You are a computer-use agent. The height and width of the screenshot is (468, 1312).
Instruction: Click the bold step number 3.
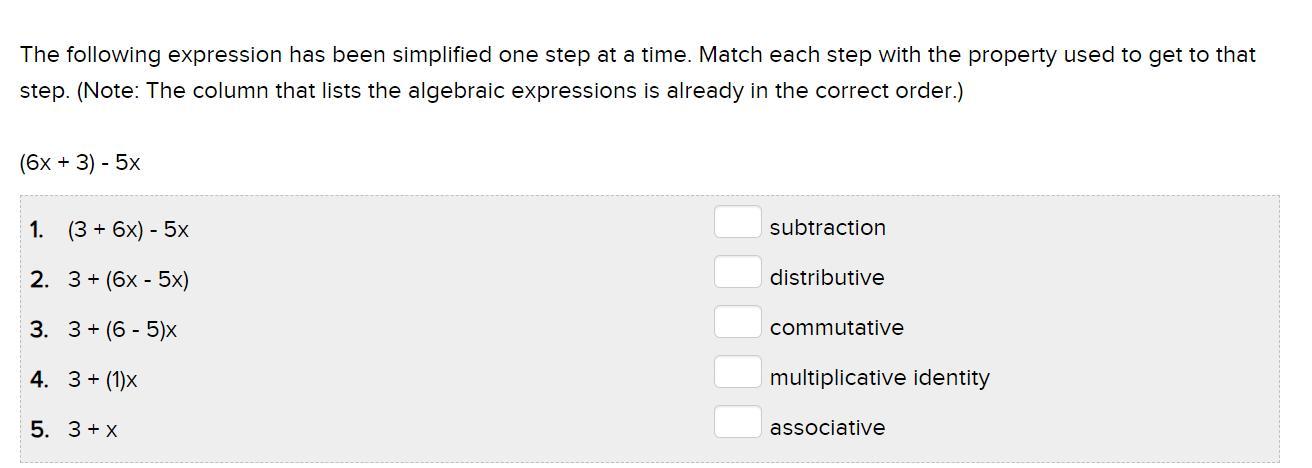point(39,330)
